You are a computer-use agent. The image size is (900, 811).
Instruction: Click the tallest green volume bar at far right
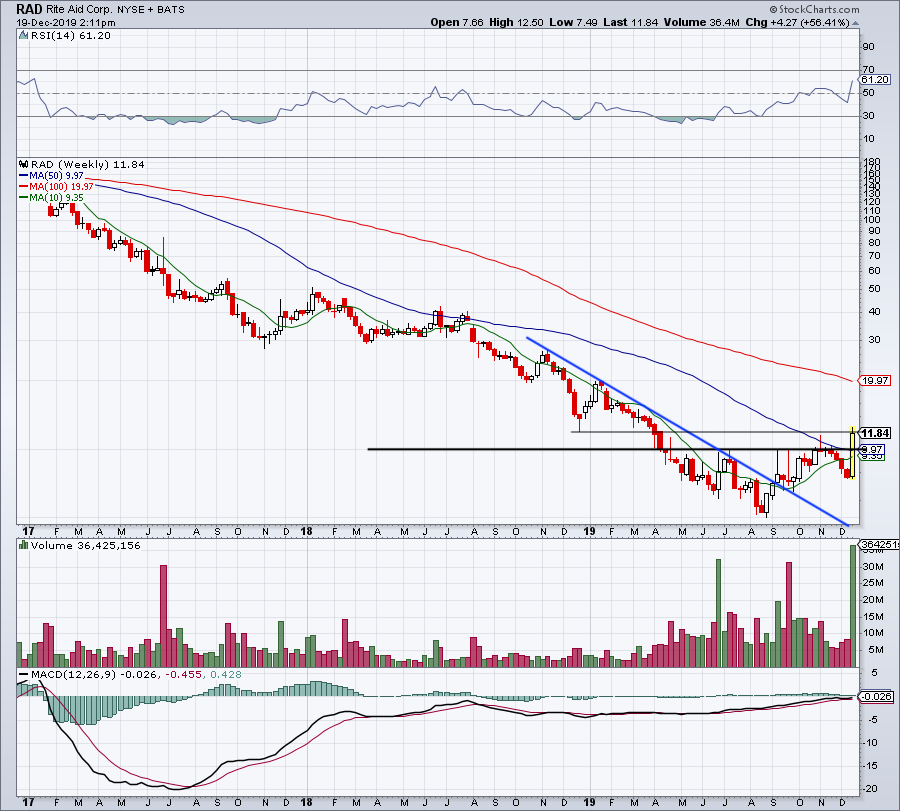click(853, 606)
